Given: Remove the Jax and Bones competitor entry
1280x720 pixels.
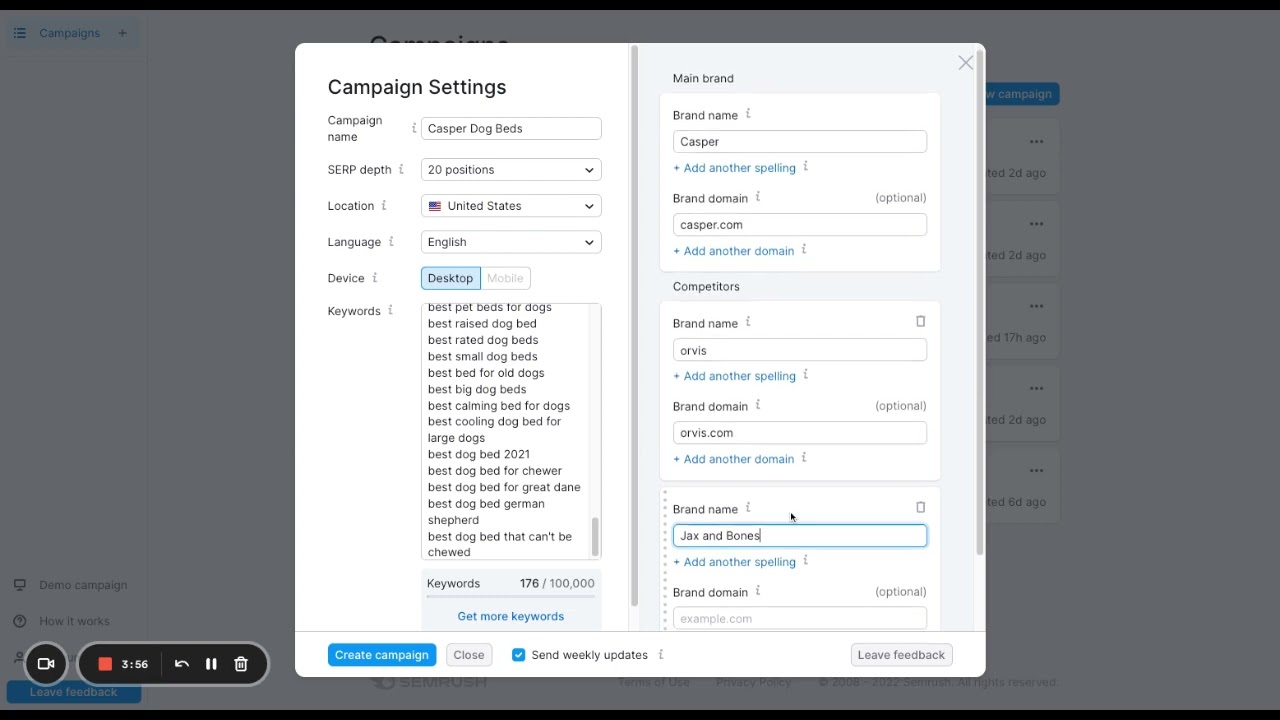Looking at the screenshot, I should click(921, 508).
